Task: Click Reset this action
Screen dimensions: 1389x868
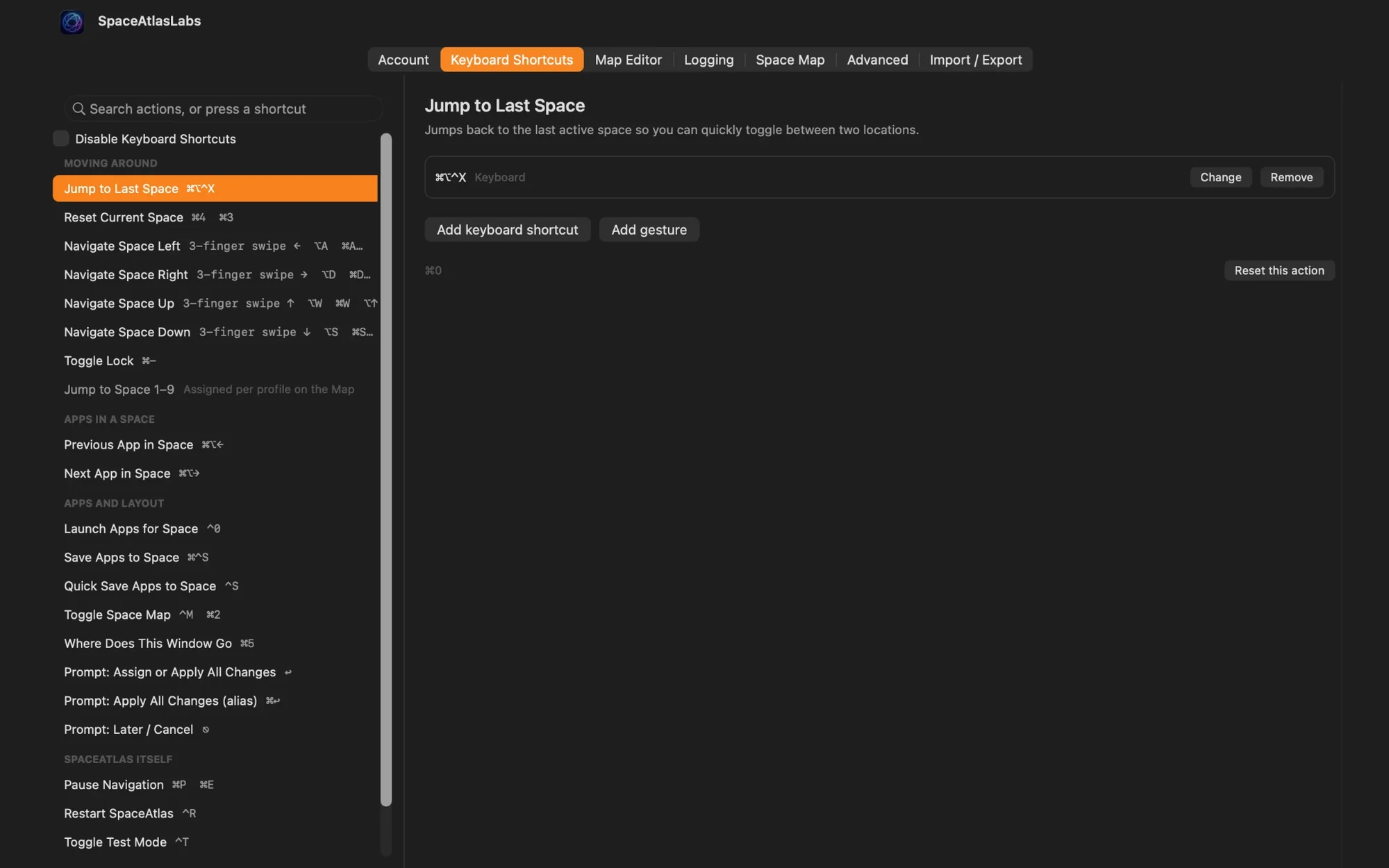Action: click(x=1279, y=271)
